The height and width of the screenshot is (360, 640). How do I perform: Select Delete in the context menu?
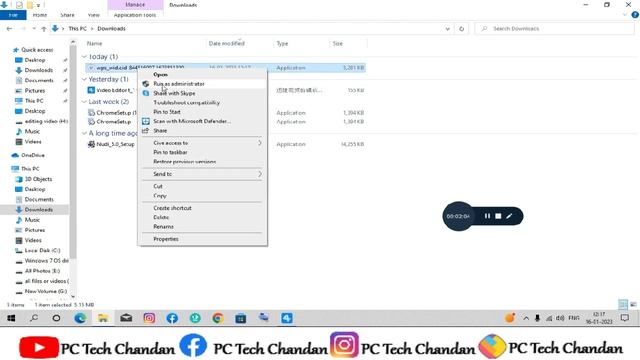(x=161, y=217)
